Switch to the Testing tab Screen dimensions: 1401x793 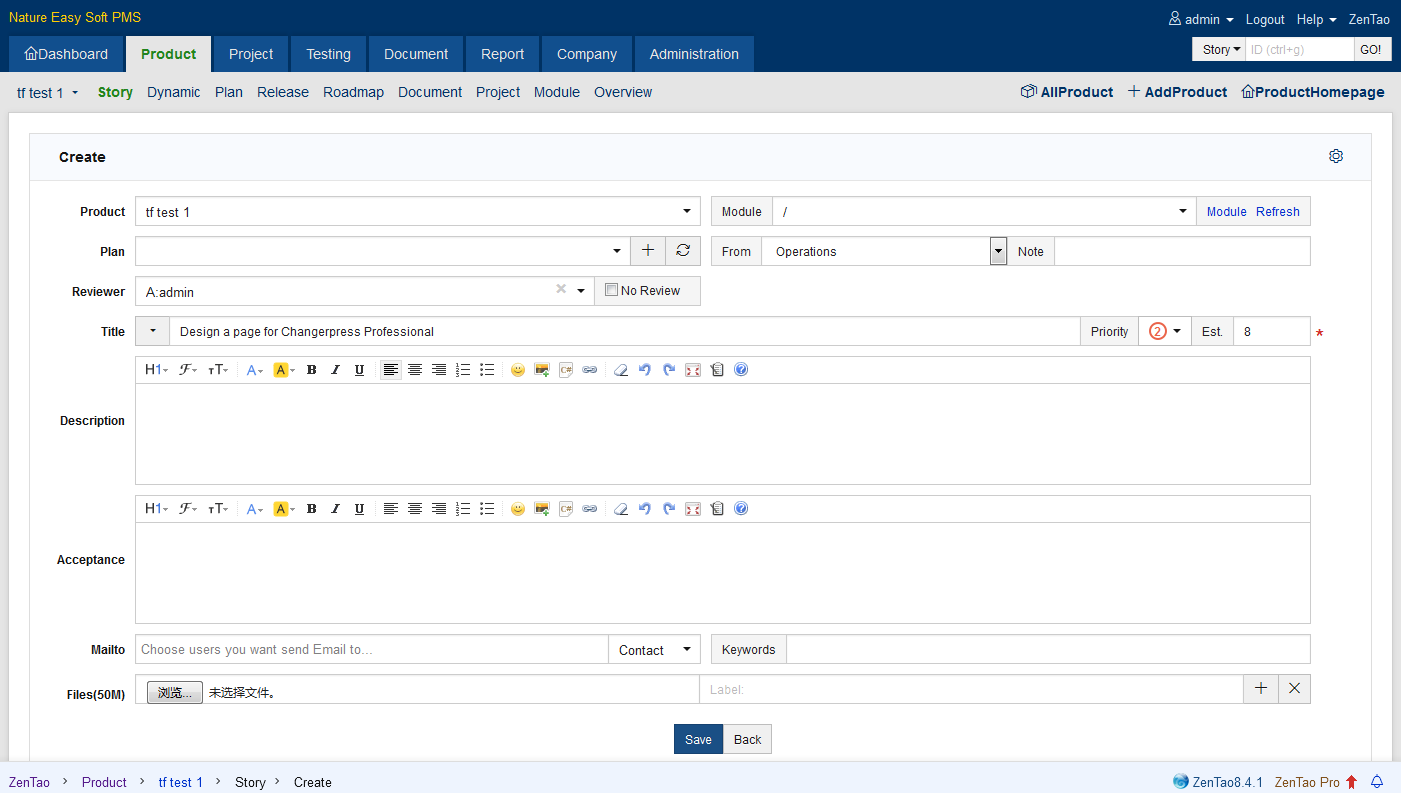328,54
